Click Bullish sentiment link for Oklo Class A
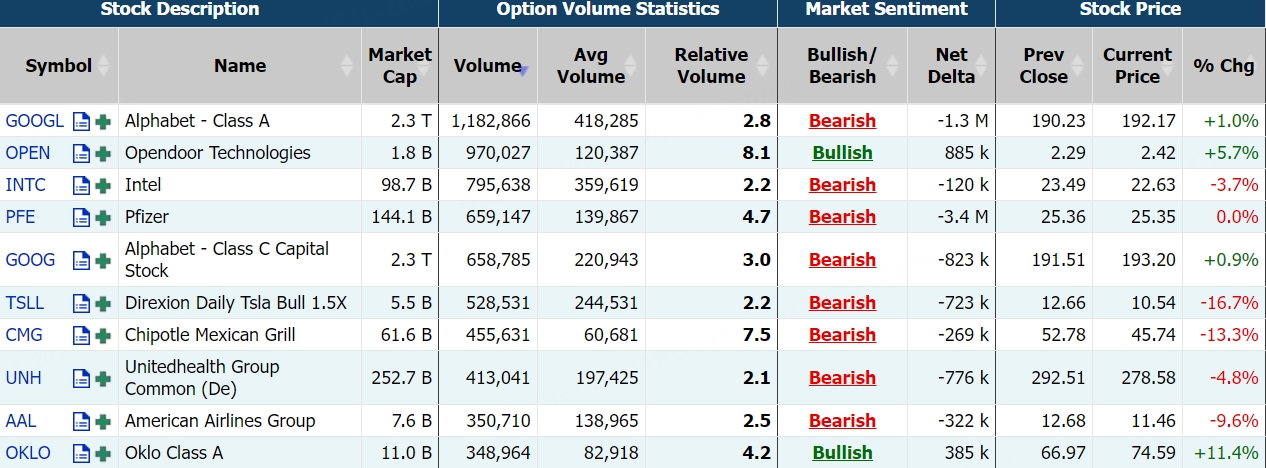Viewport: 1266px width, 468px height. (842, 453)
